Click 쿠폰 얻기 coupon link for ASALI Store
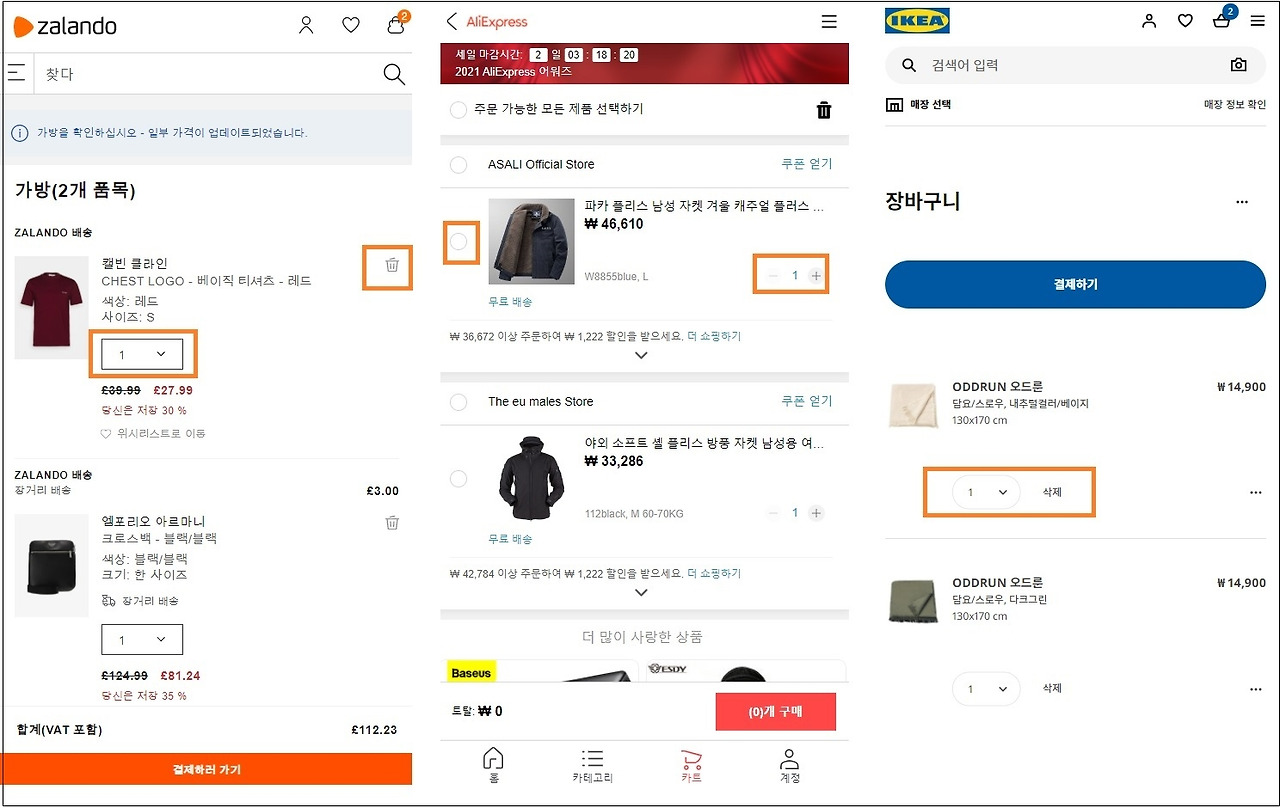This screenshot has width=1280, height=808. (806, 163)
